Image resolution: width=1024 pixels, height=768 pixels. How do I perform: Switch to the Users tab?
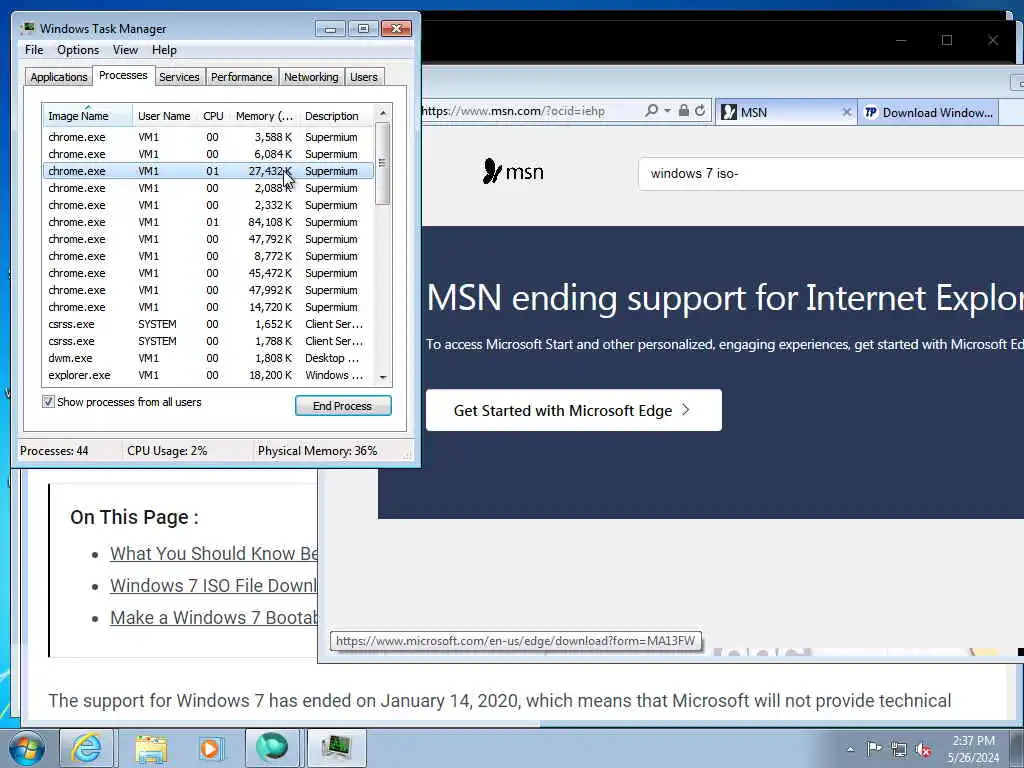click(x=364, y=77)
